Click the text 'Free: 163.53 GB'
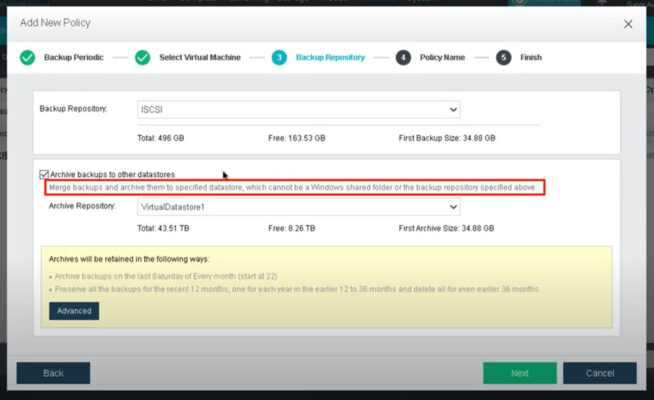Viewport: 654px width, 400px height. tap(297, 138)
